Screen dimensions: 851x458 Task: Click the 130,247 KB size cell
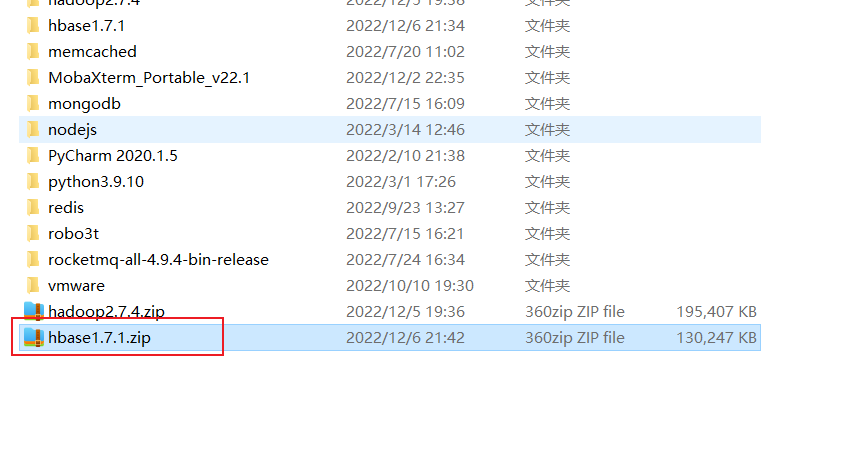click(x=716, y=338)
